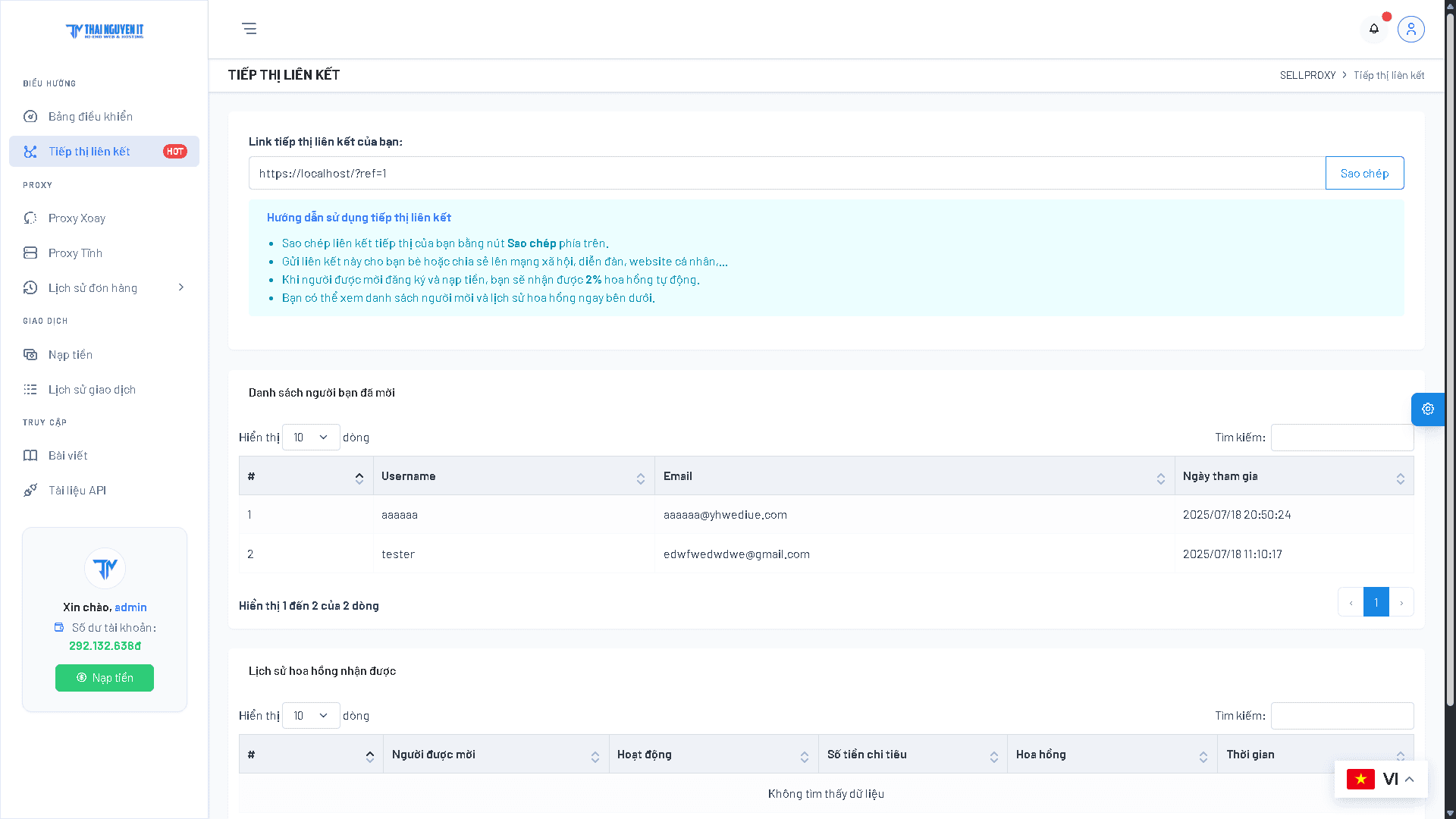
Task: Click the transaction history list icon
Action: (30, 389)
